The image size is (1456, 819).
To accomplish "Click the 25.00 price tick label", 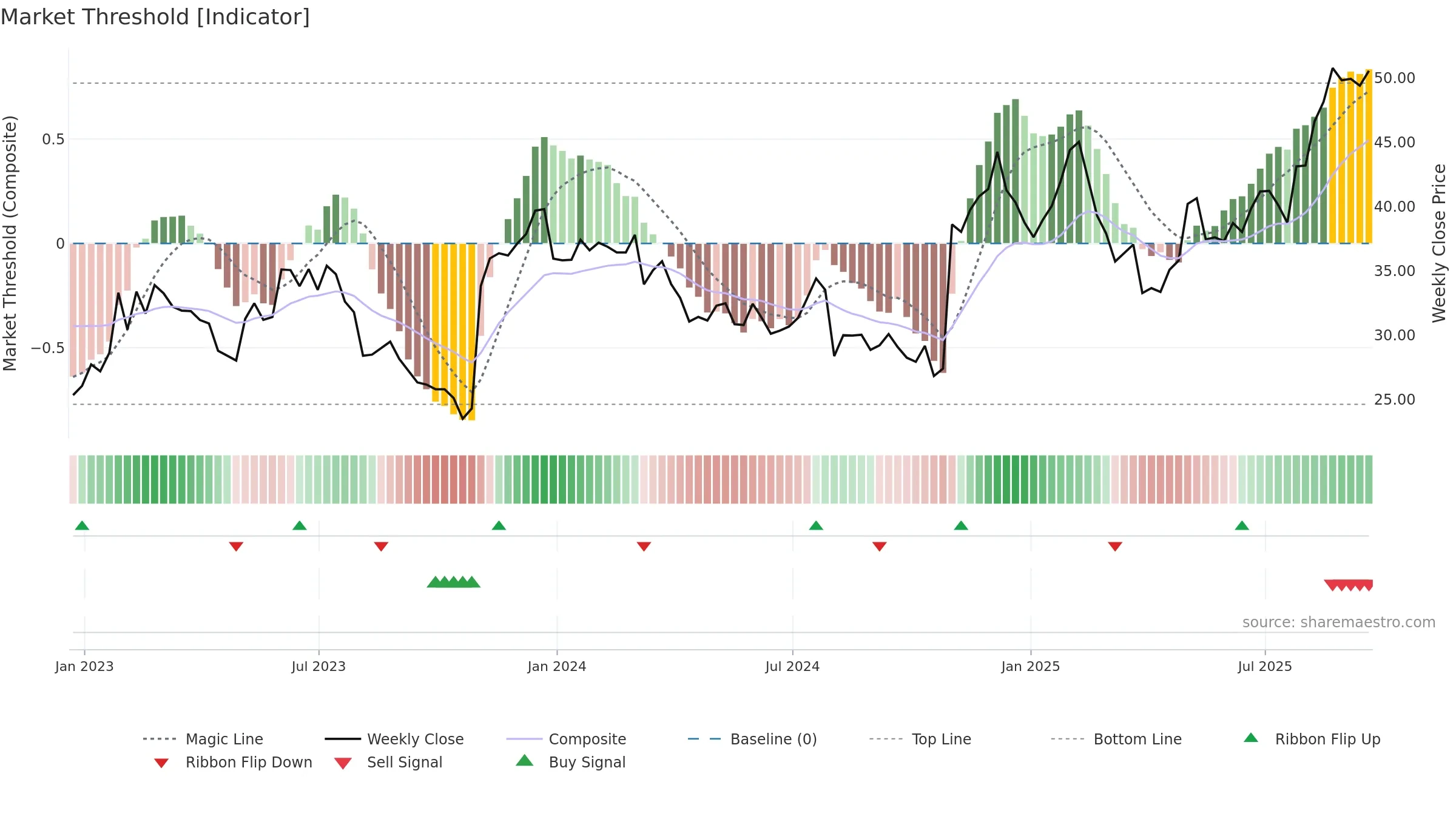I will tap(1395, 400).
